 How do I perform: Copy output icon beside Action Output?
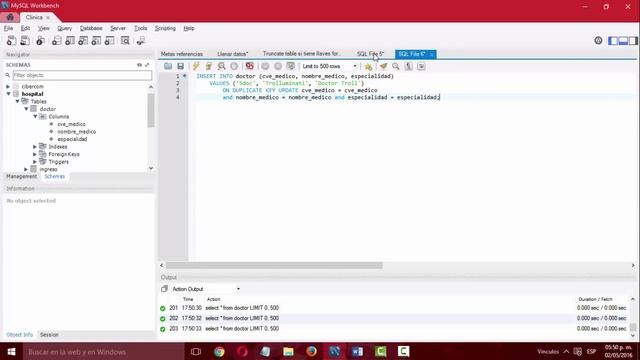tap(164, 289)
